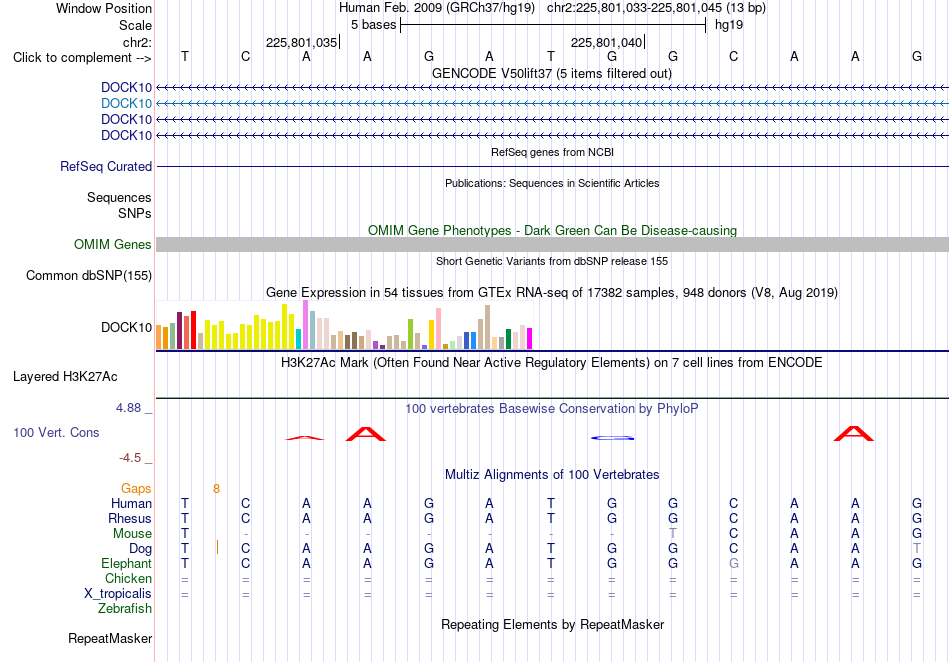This screenshot has height=662, width=950.
Task: Open Short Genetic Variants from dbSNP title
Action: pos(552,262)
